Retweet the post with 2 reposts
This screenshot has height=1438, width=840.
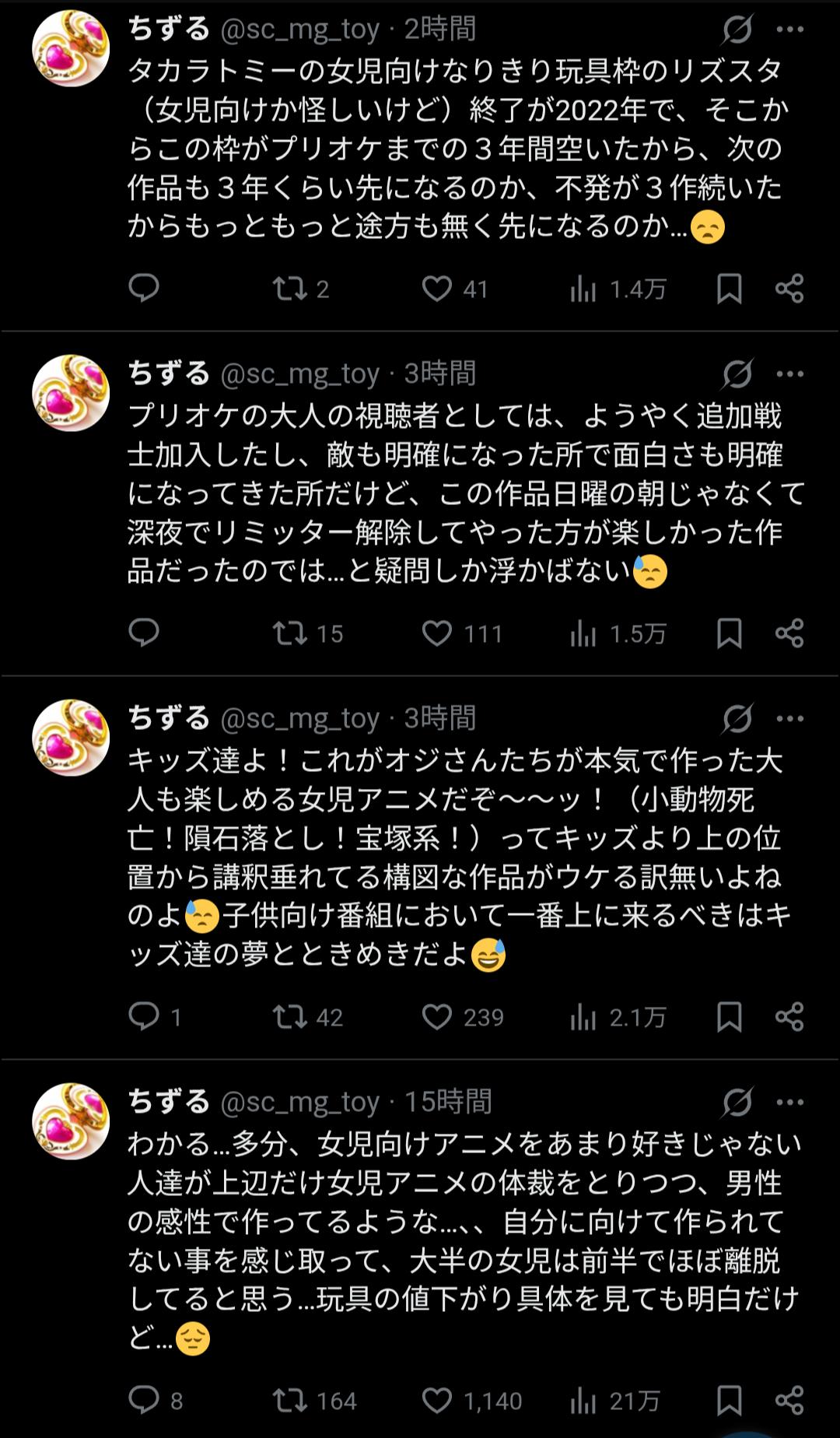289,289
